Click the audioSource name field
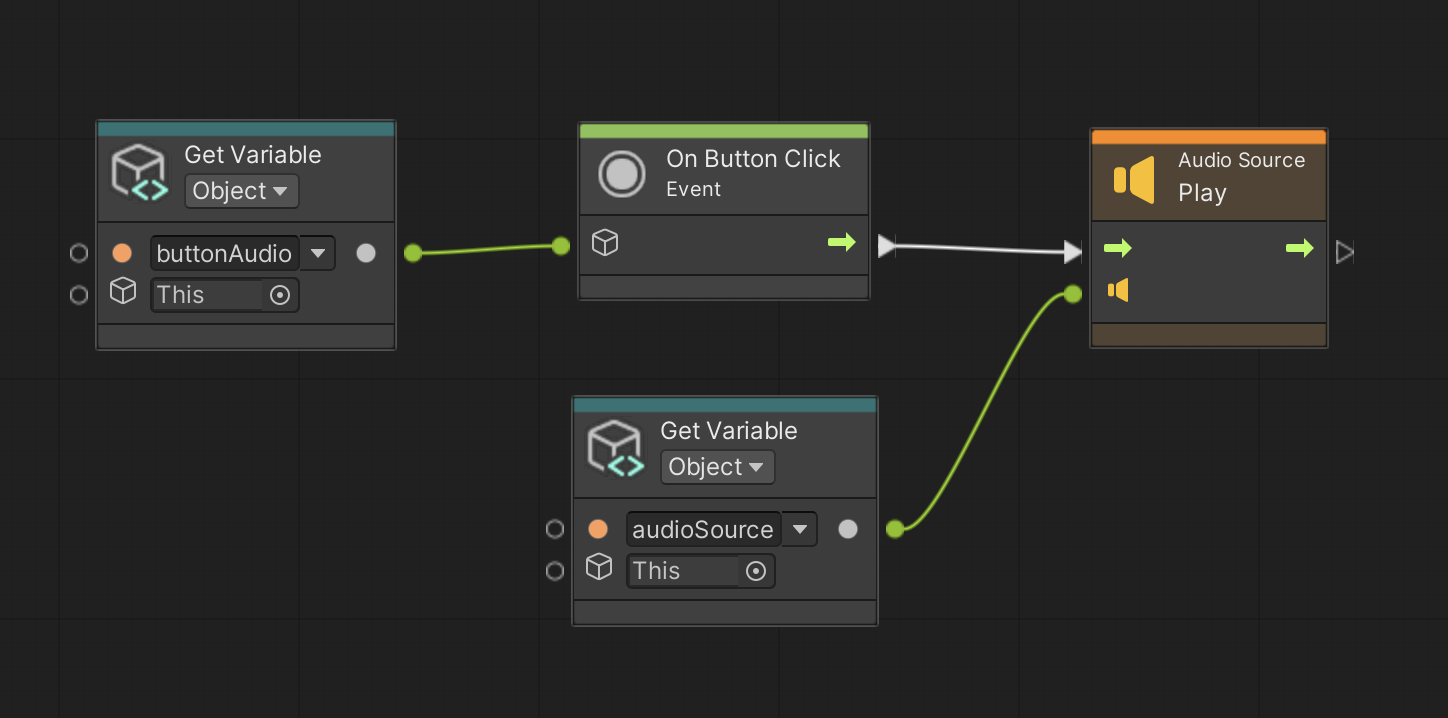 702,529
